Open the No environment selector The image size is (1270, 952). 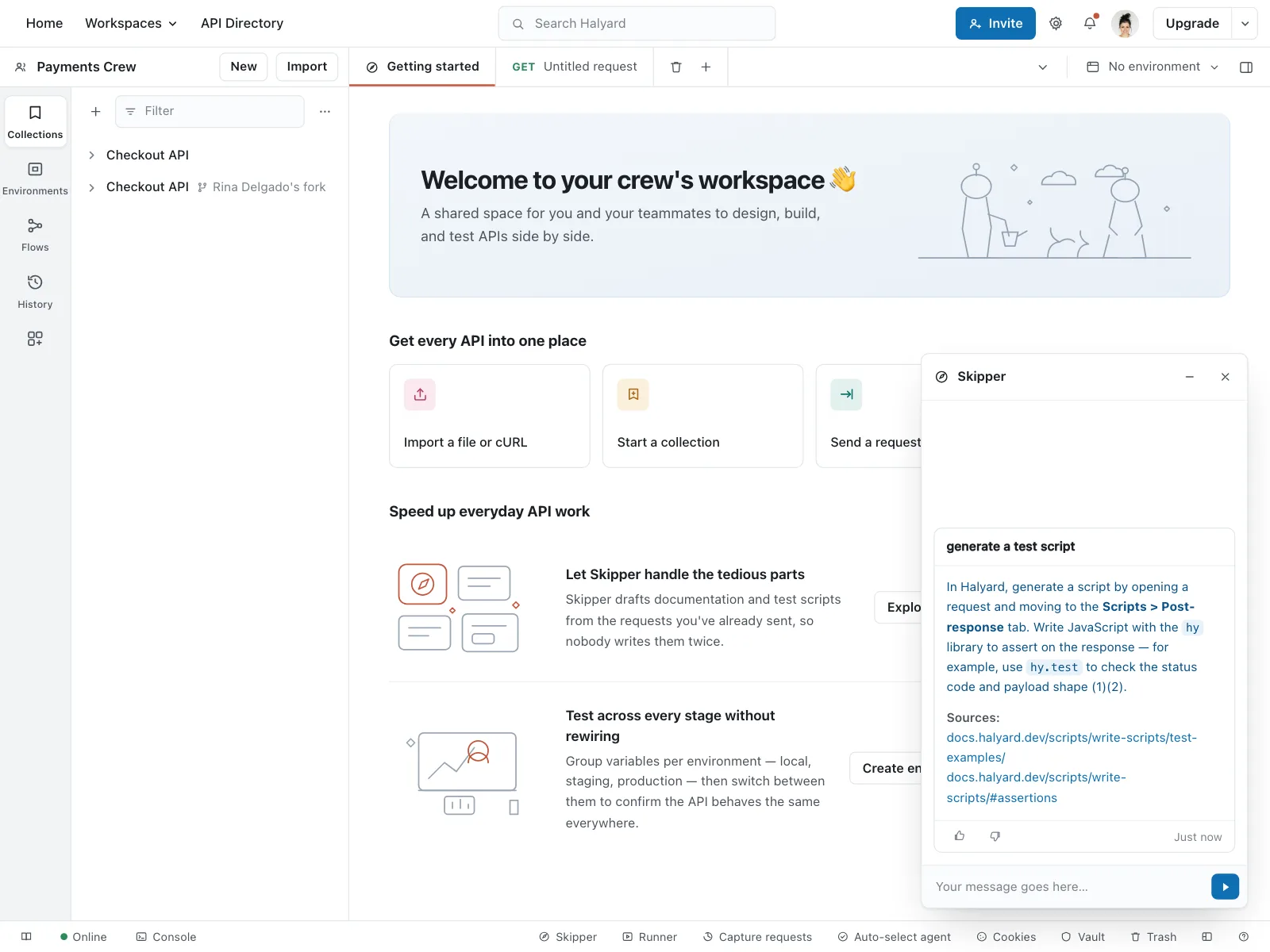[1153, 67]
